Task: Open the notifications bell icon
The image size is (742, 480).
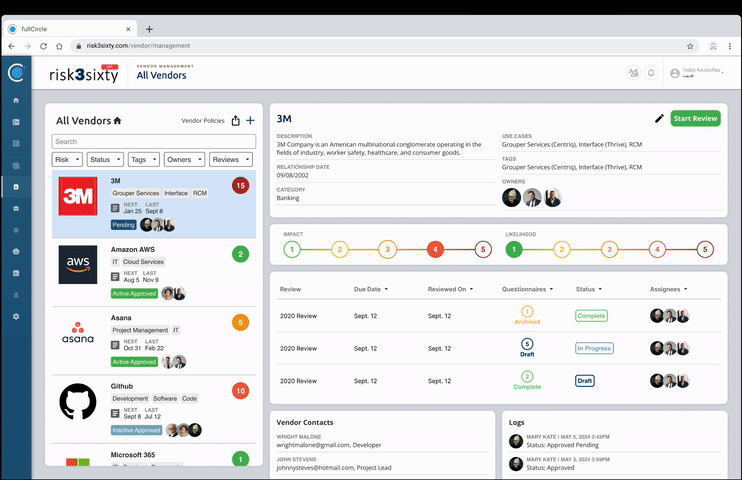Action: tap(651, 73)
